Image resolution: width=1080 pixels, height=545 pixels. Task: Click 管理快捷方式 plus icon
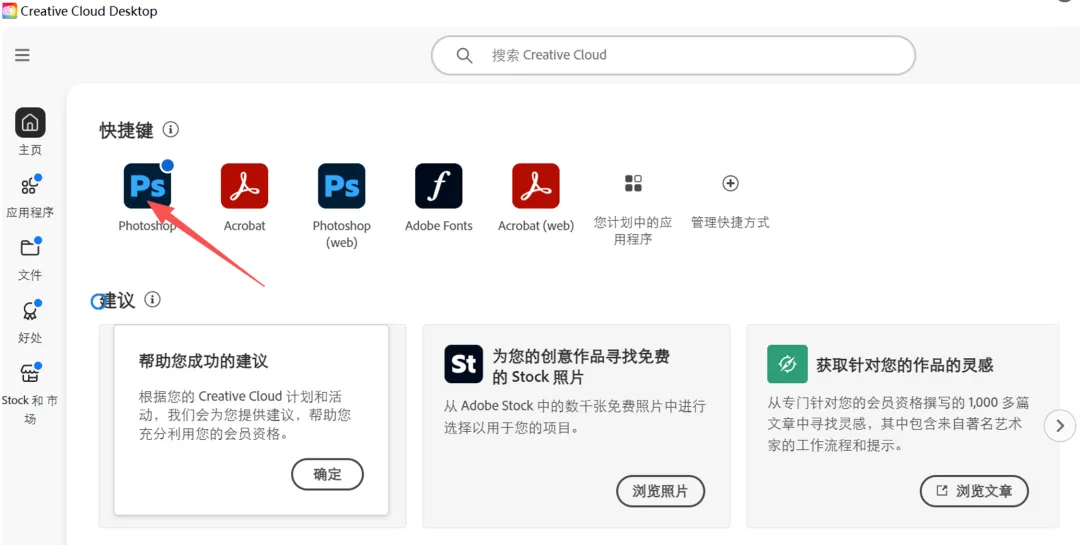730,183
